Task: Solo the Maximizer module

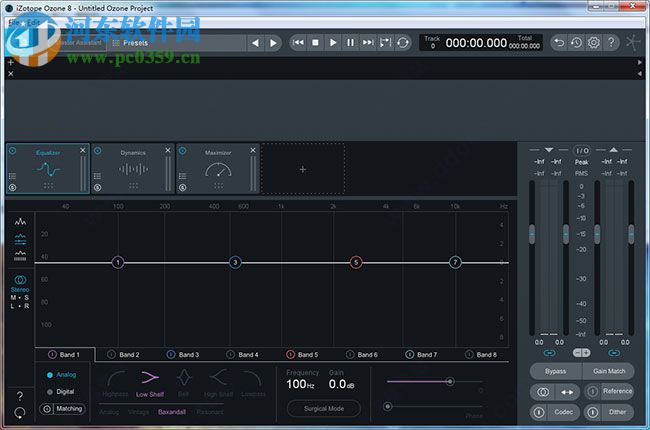Action: click(x=182, y=187)
